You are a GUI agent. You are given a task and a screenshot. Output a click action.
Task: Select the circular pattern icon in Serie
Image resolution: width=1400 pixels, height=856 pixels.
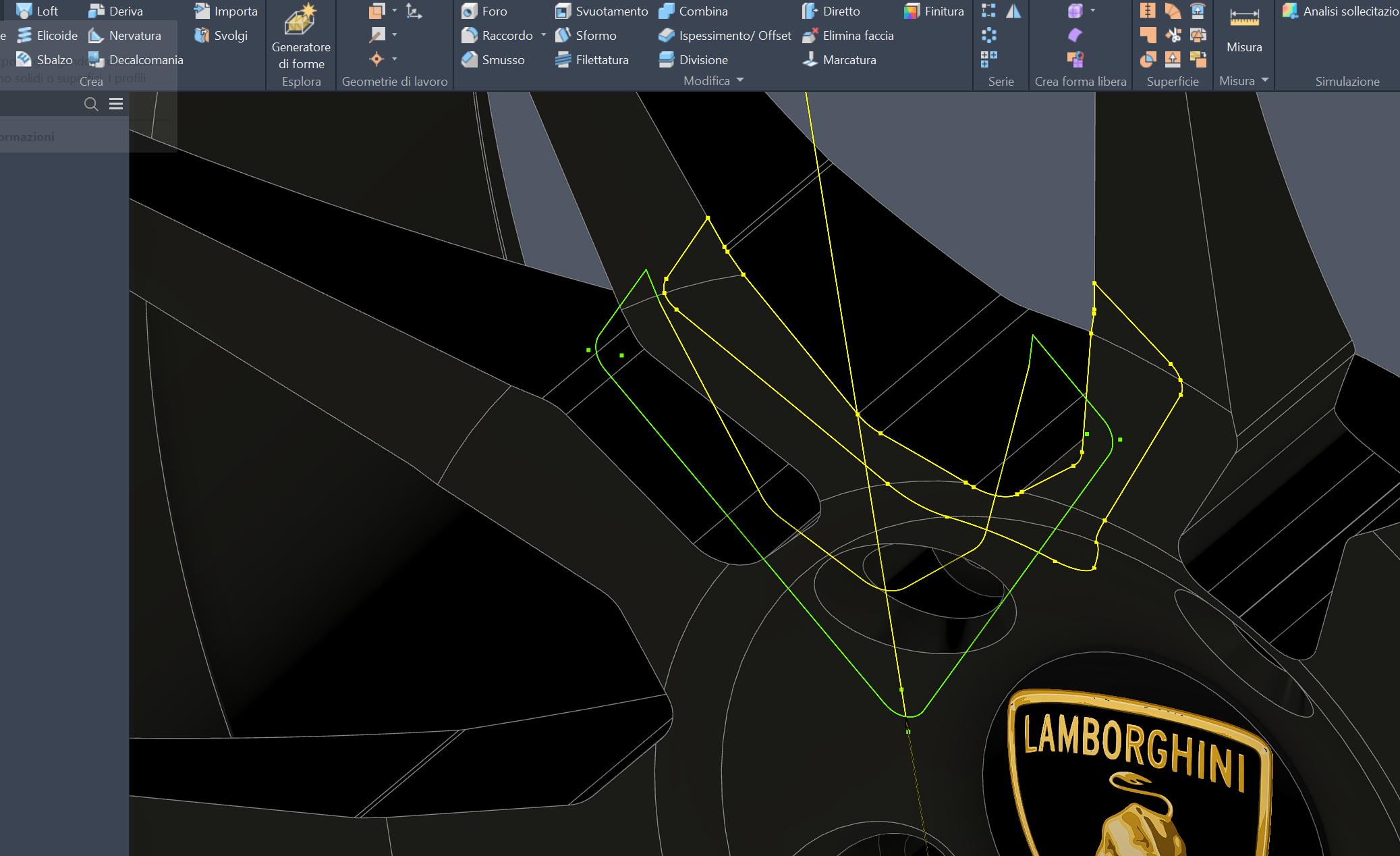[x=988, y=35]
